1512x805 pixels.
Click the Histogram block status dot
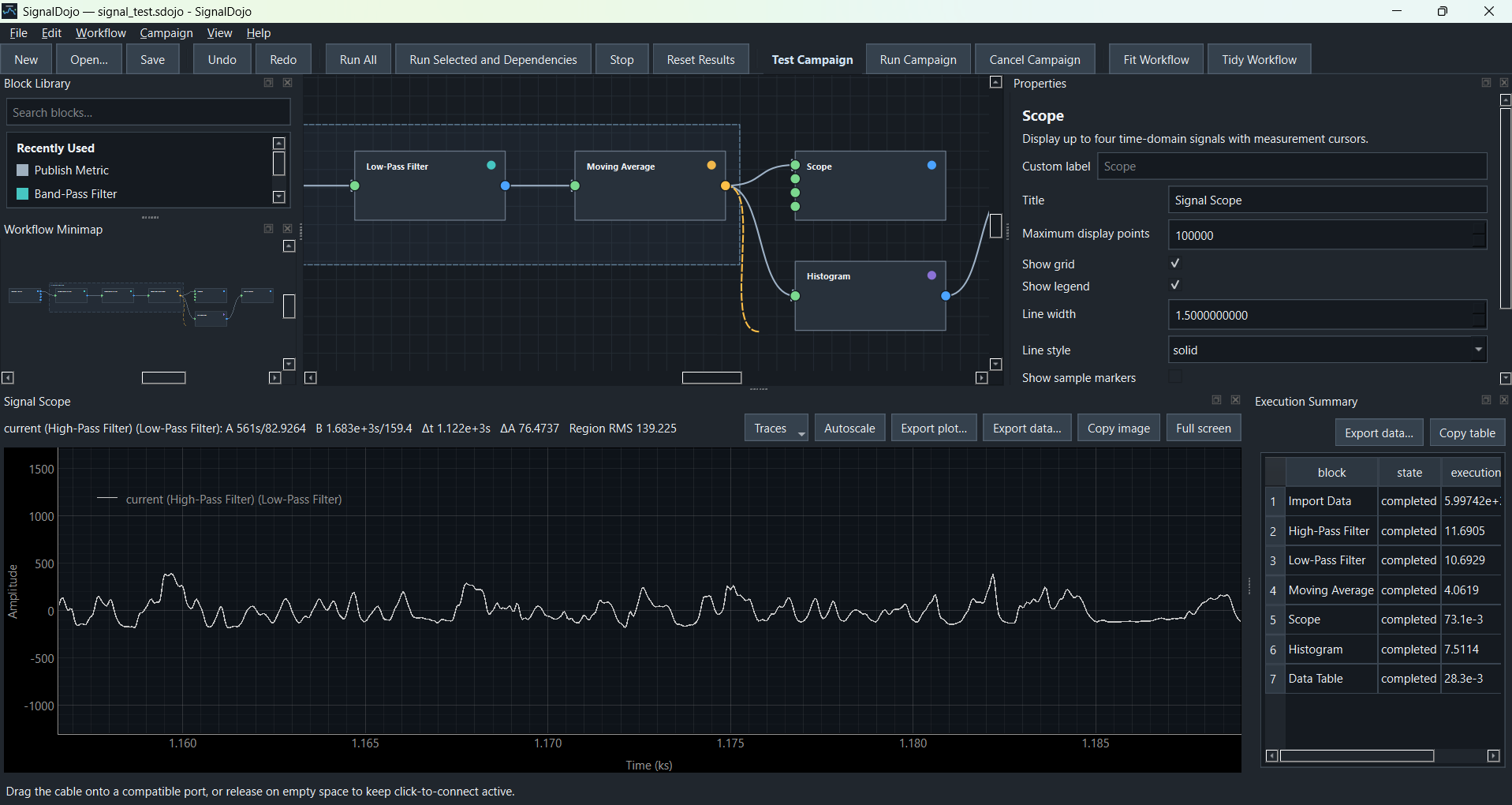point(931,275)
